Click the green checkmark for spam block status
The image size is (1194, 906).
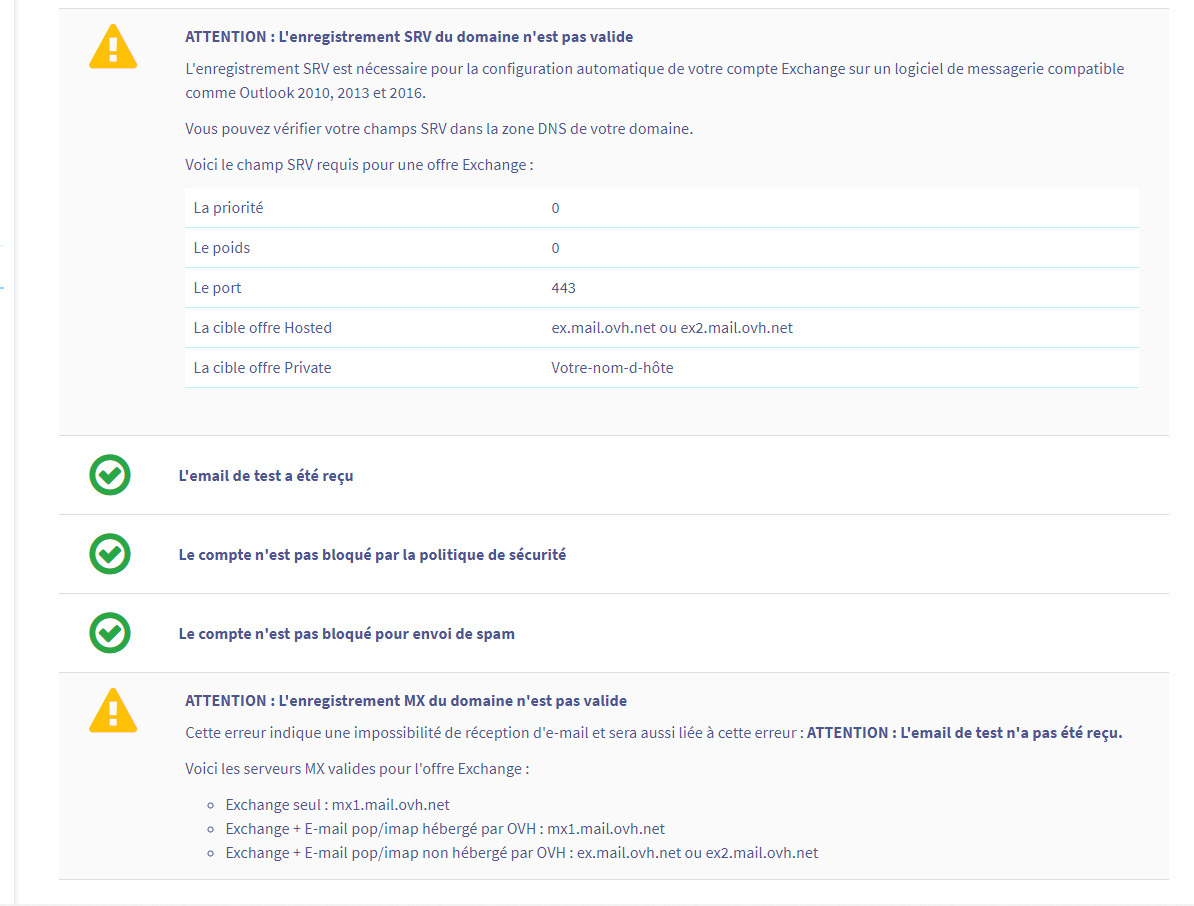point(110,633)
